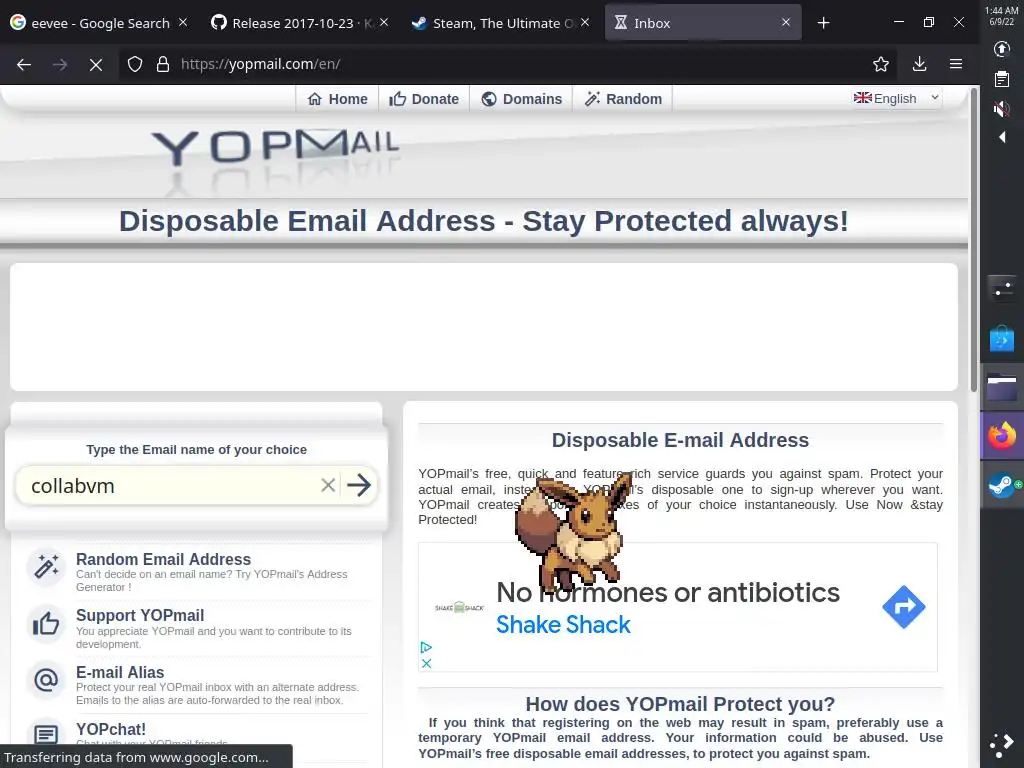
Task: Select the Random menu item
Action: pyautogui.click(x=623, y=99)
